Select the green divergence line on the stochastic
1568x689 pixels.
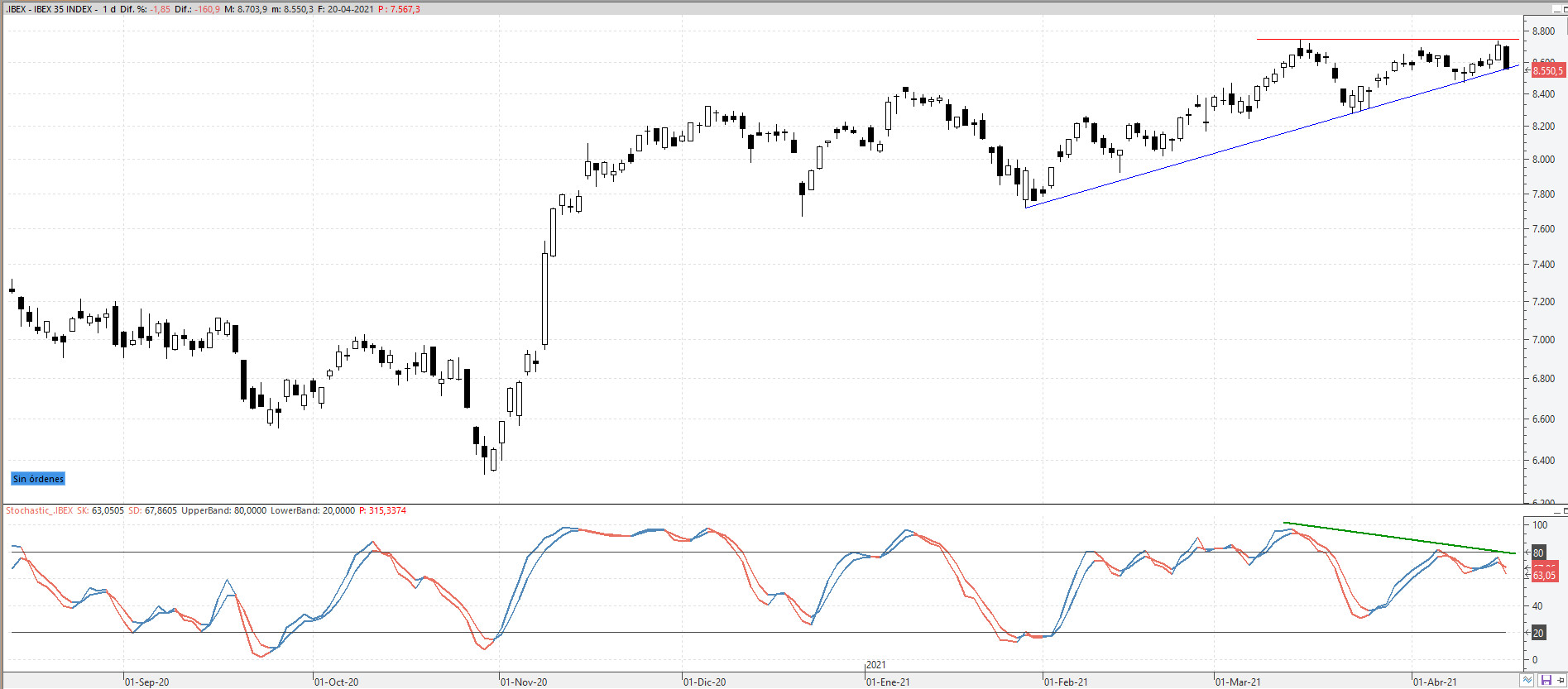click(x=1398, y=538)
